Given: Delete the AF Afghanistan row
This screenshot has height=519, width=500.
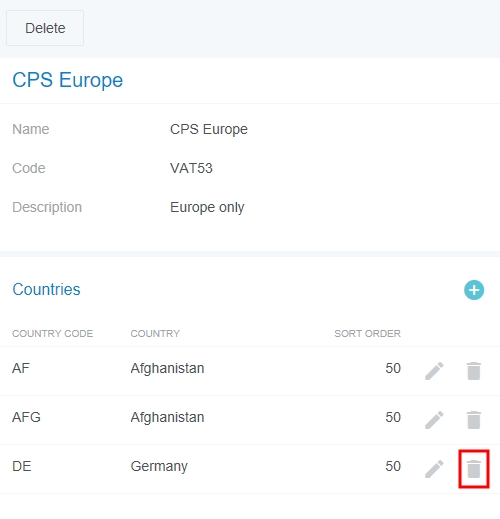Looking at the screenshot, I should tap(474, 371).
